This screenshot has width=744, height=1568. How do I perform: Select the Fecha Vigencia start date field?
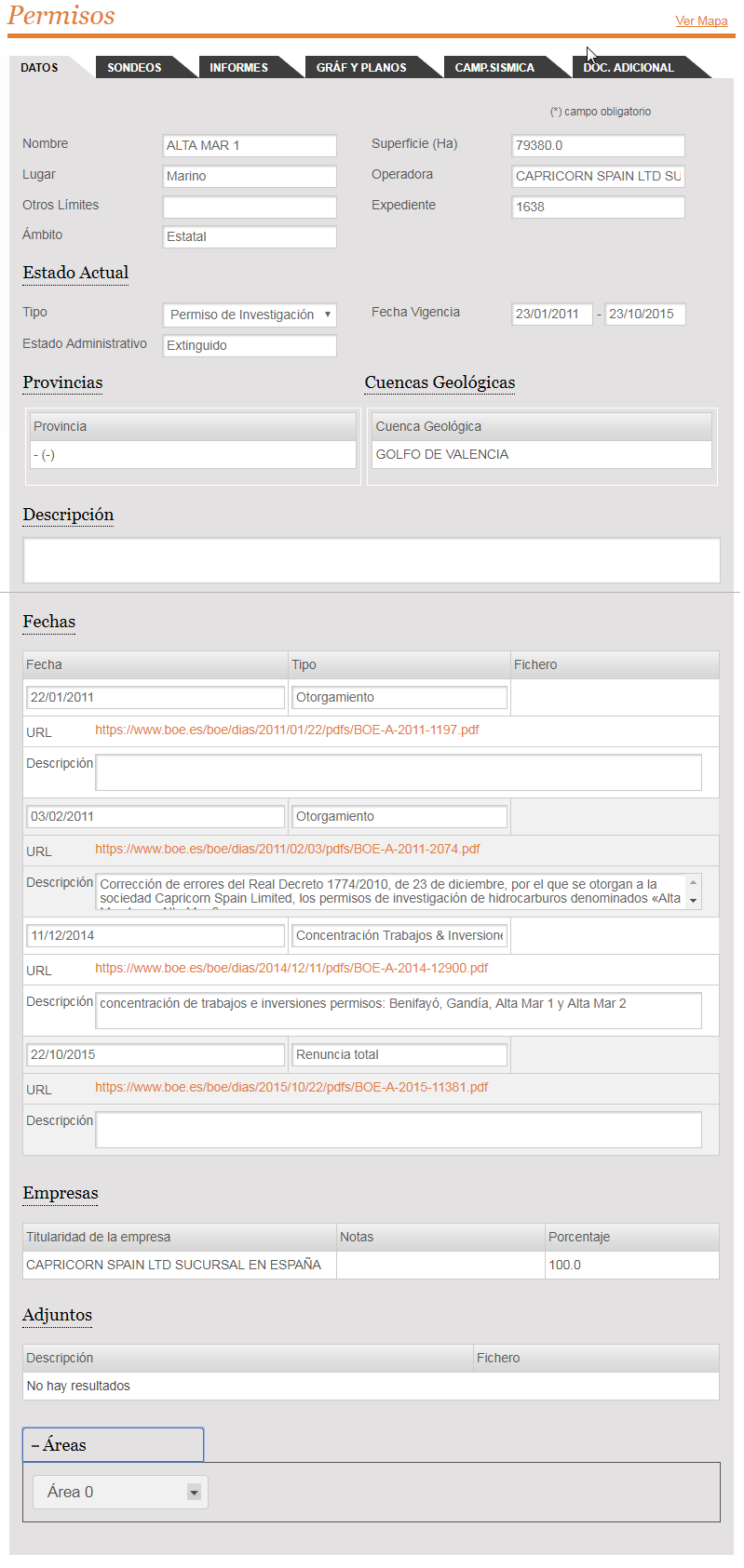(551, 315)
